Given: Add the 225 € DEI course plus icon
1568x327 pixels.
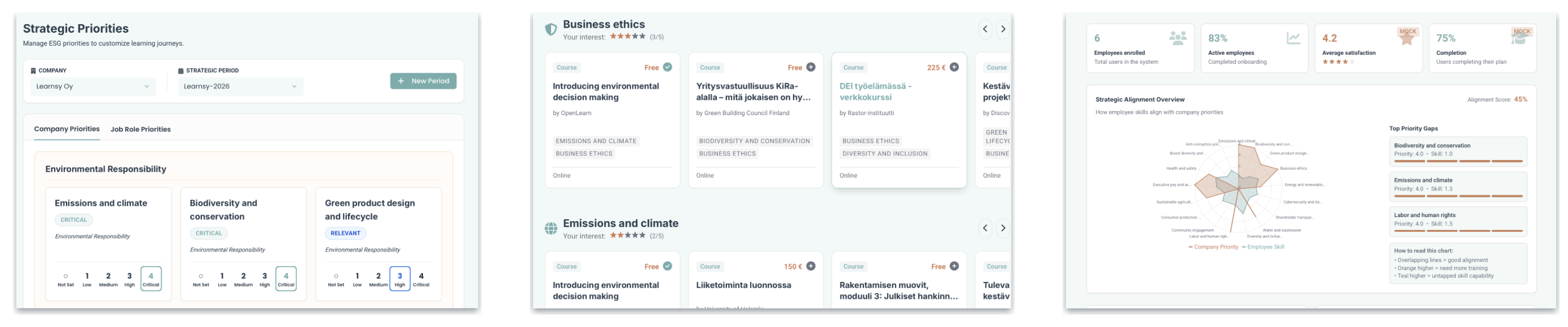Looking at the screenshot, I should click(x=954, y=67).
